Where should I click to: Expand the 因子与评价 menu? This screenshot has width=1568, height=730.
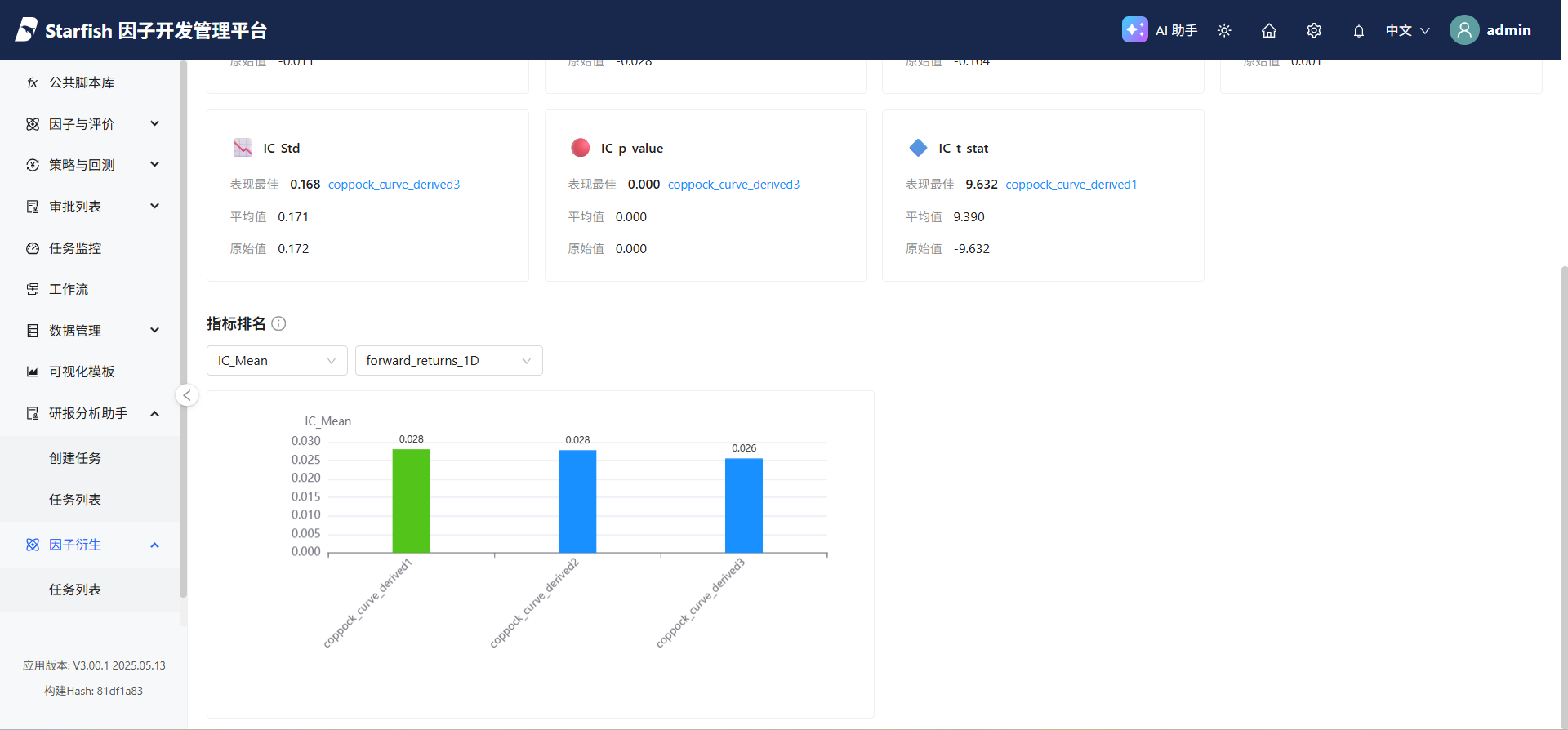[91, 124]
